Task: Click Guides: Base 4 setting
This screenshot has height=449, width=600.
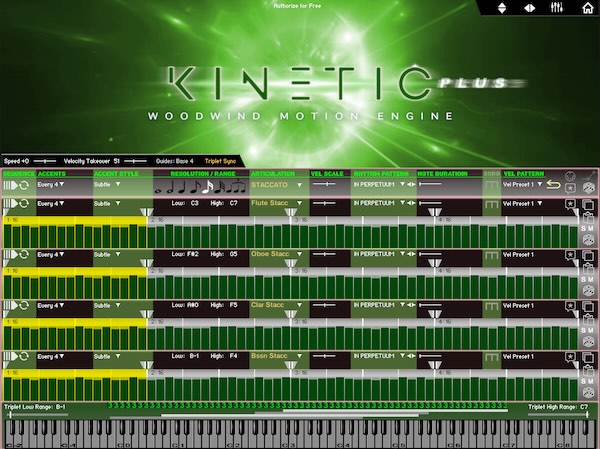Action: point(174,161)
